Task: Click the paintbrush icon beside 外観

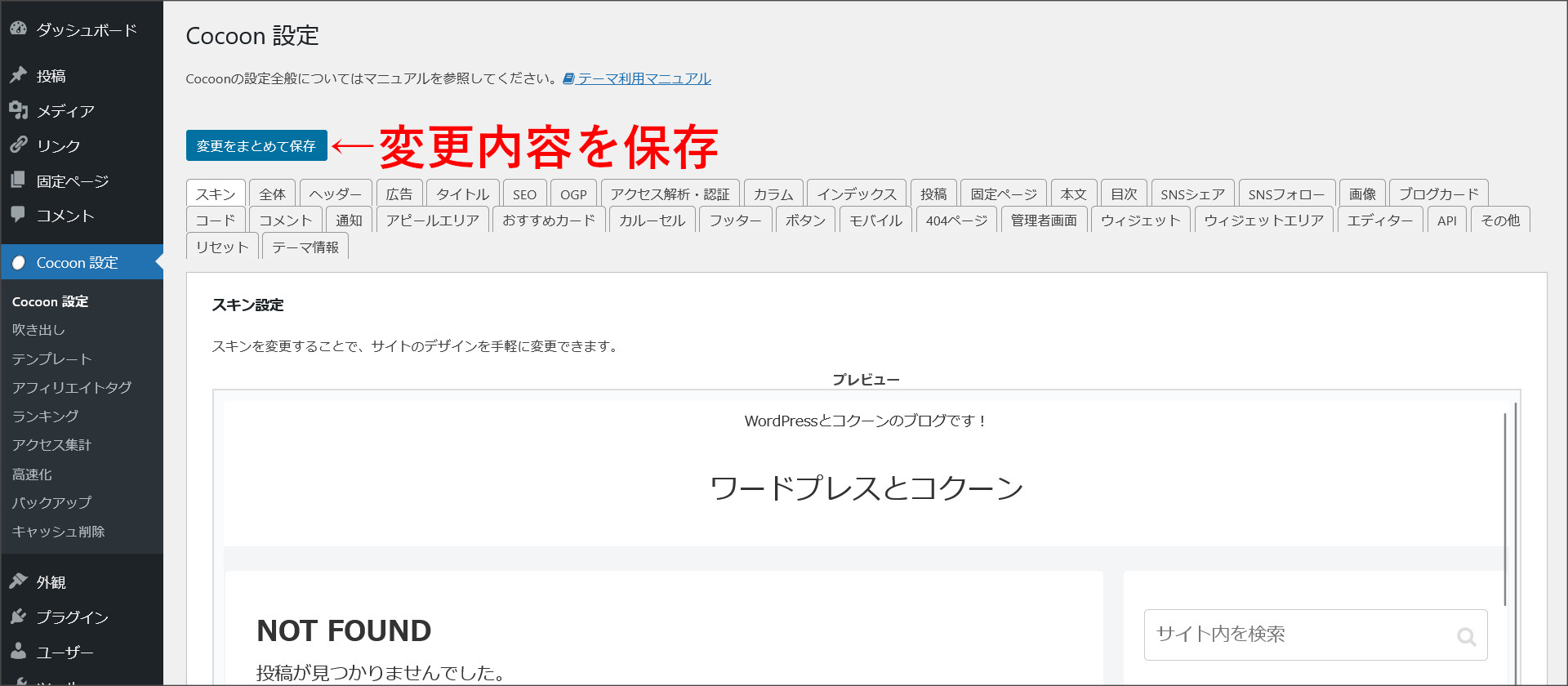Action: (18, 581)
